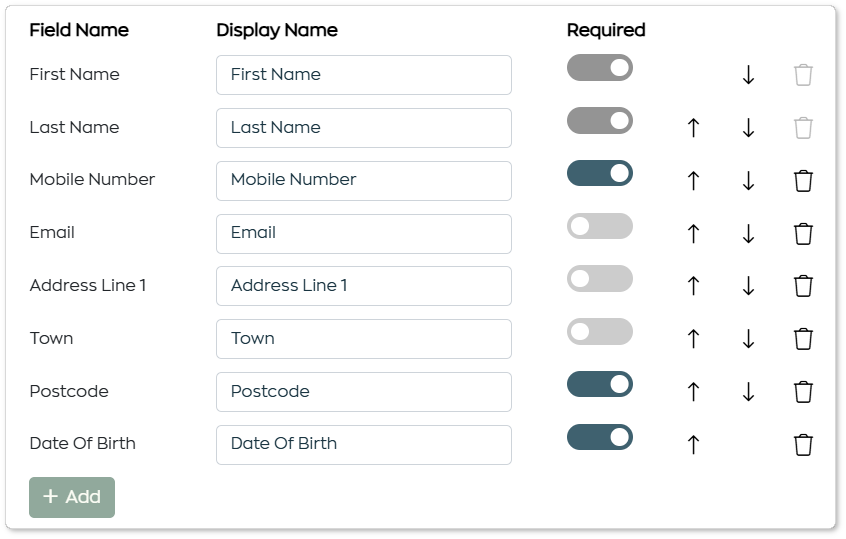
Task: Move Address Line 1 field up
Action: 693,286
